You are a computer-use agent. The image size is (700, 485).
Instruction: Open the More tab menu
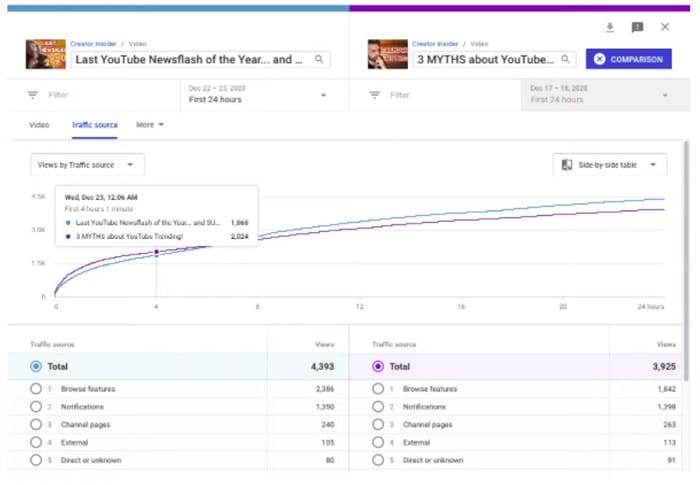tap(150, 125)
